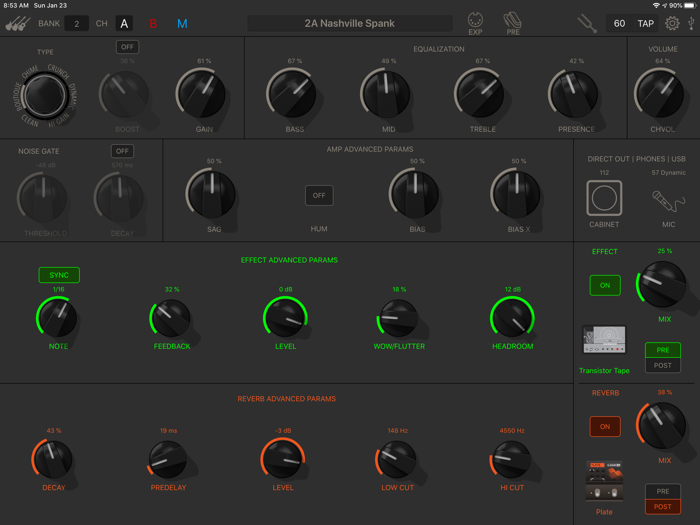Click the NOTE knob
The width and height of the screenshot is (700, 525).
coord(58,318)
